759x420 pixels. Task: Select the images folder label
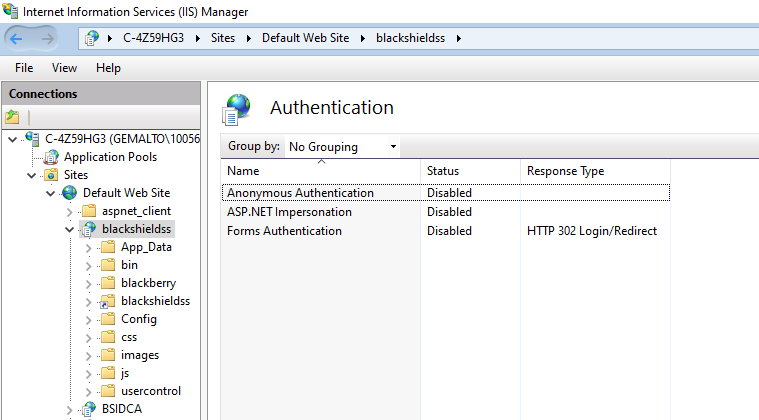point(140,355)
